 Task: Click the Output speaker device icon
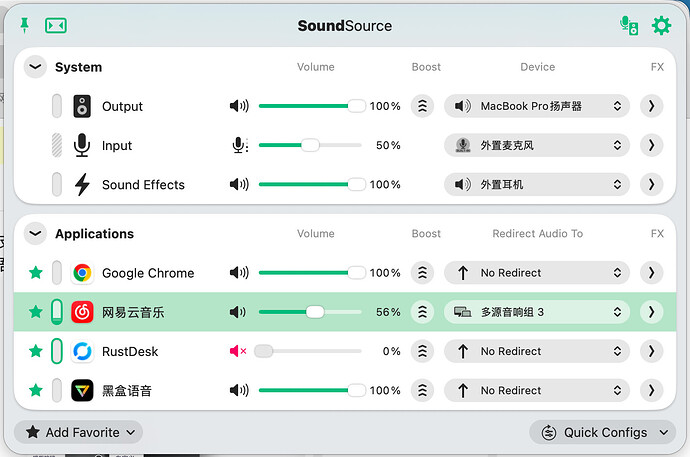click(x=82, y=106)
